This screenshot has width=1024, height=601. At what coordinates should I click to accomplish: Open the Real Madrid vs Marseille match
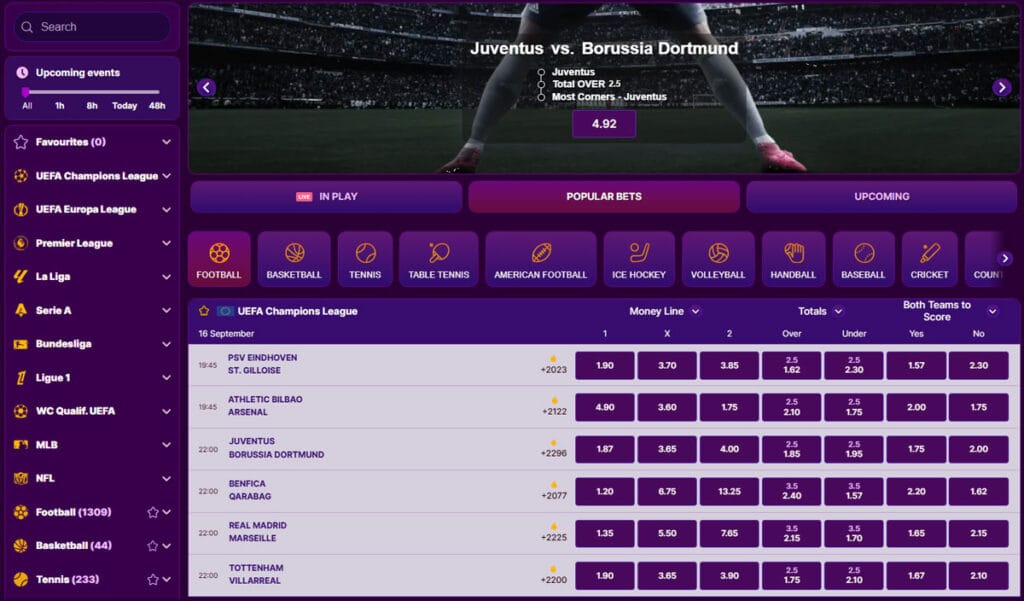pyautogui.click(x=257, y=532)
